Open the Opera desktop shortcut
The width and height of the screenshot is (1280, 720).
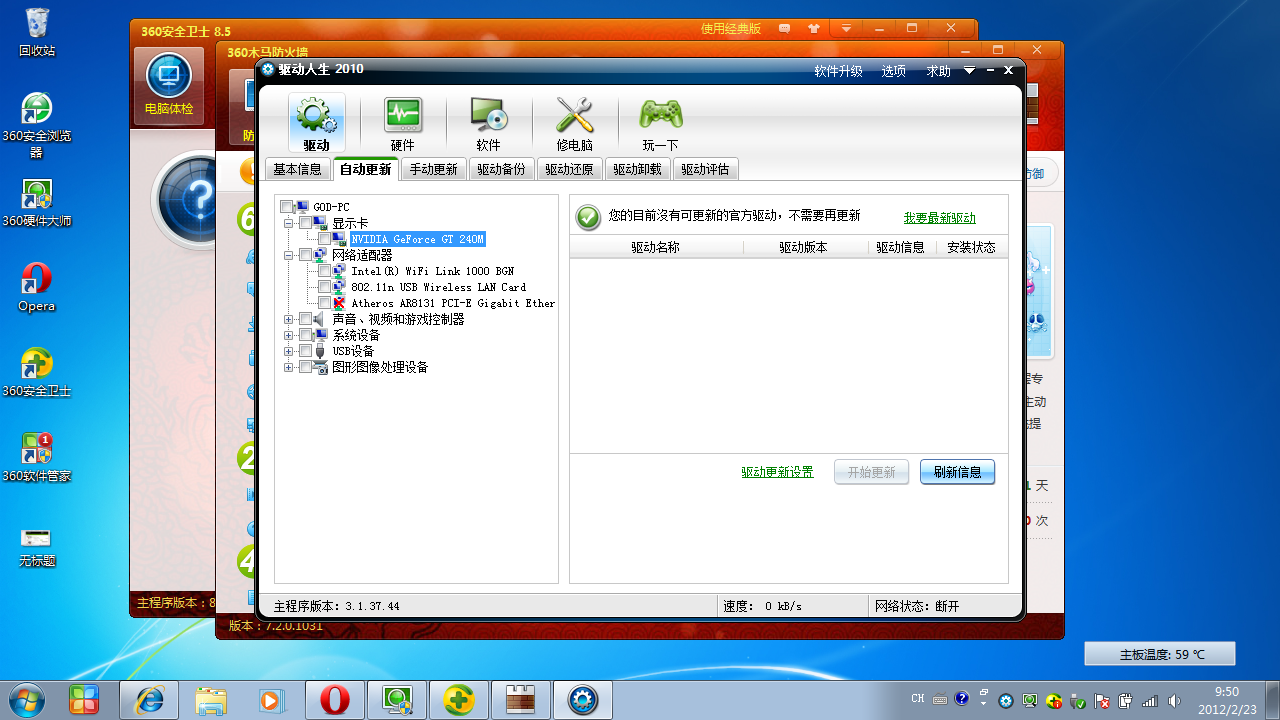(x=37, y=287)
